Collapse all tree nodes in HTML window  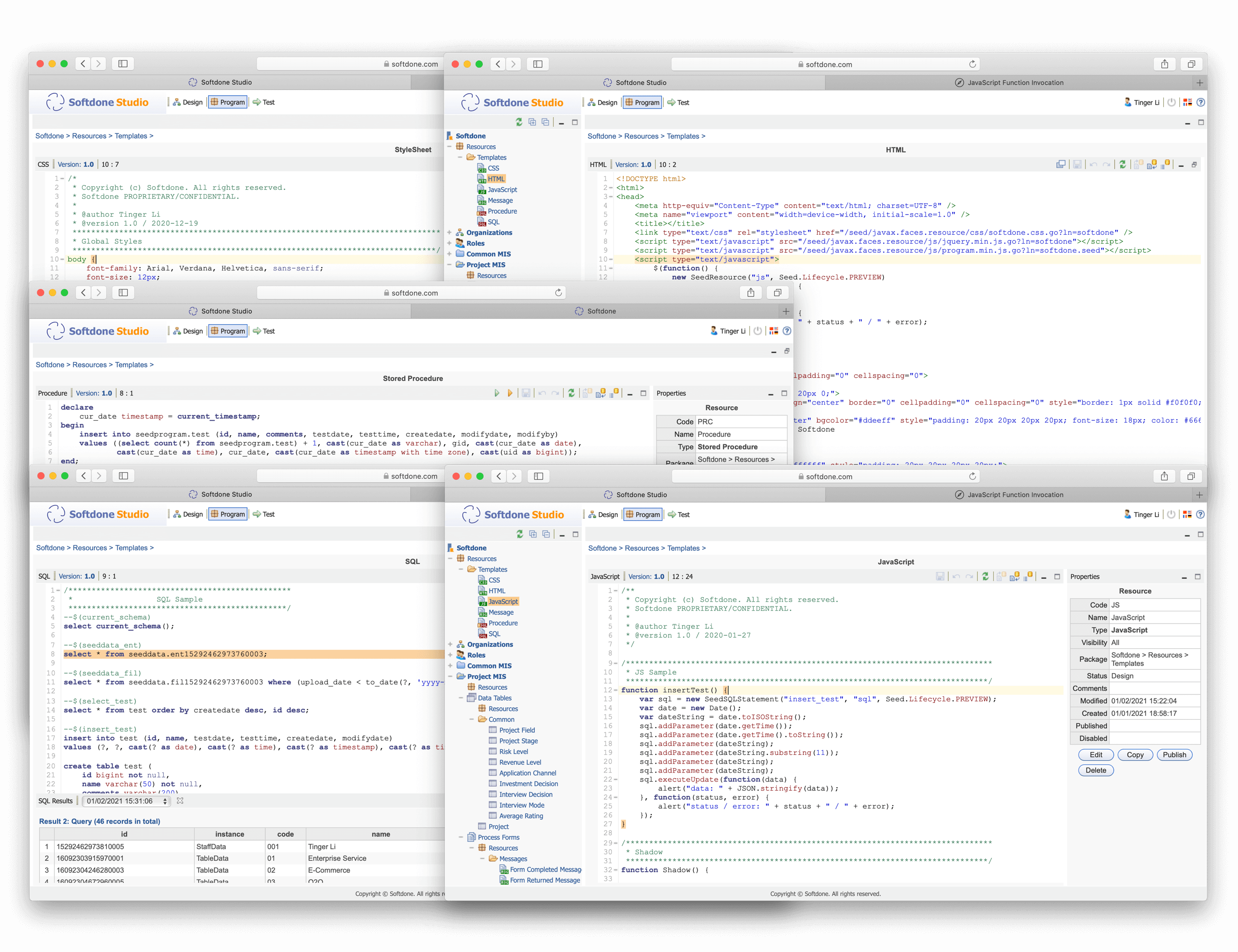pyautogui.click(x=545, y=122)
